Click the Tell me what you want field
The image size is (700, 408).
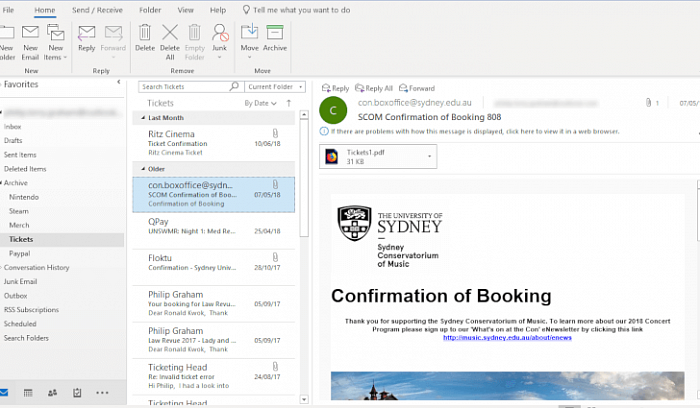click(302, 10)
